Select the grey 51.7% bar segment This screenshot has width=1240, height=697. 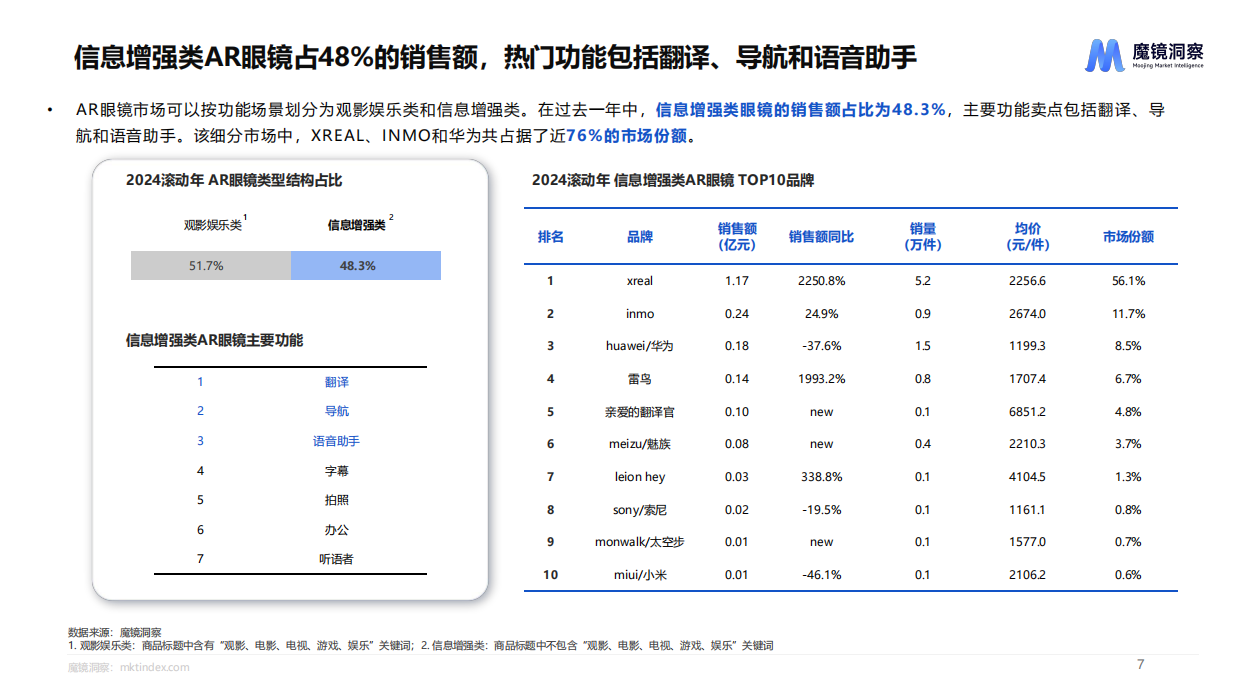[x=211, y=266]
